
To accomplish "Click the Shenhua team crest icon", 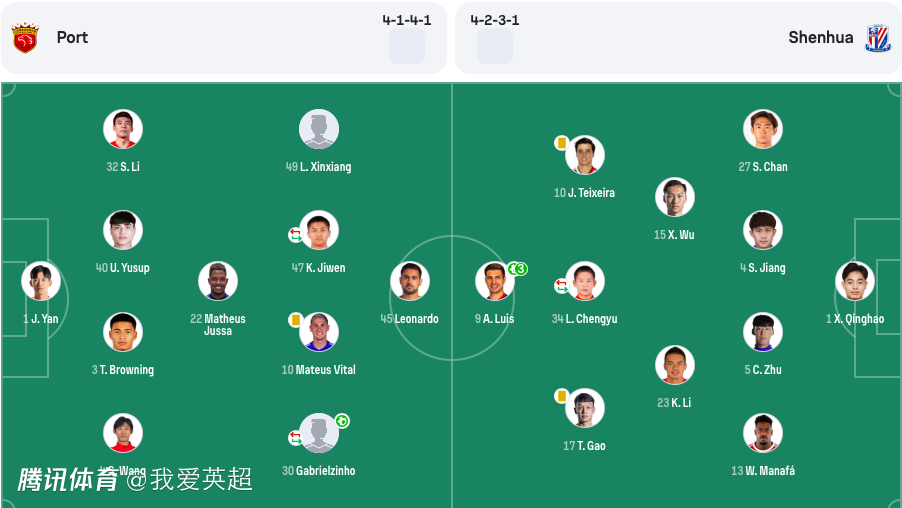I will 878,38.
